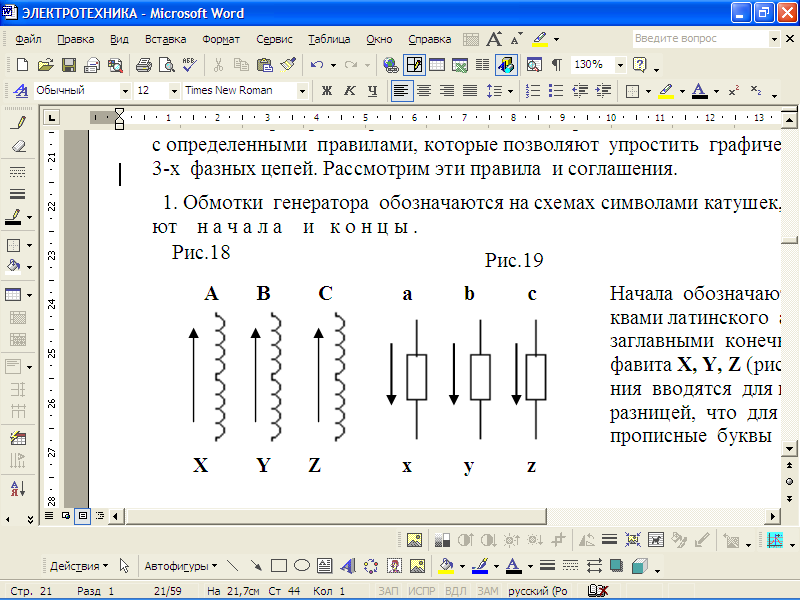This screenshot has width=800, height=600.
Task: Insert a text box
Action: (324, 565)
